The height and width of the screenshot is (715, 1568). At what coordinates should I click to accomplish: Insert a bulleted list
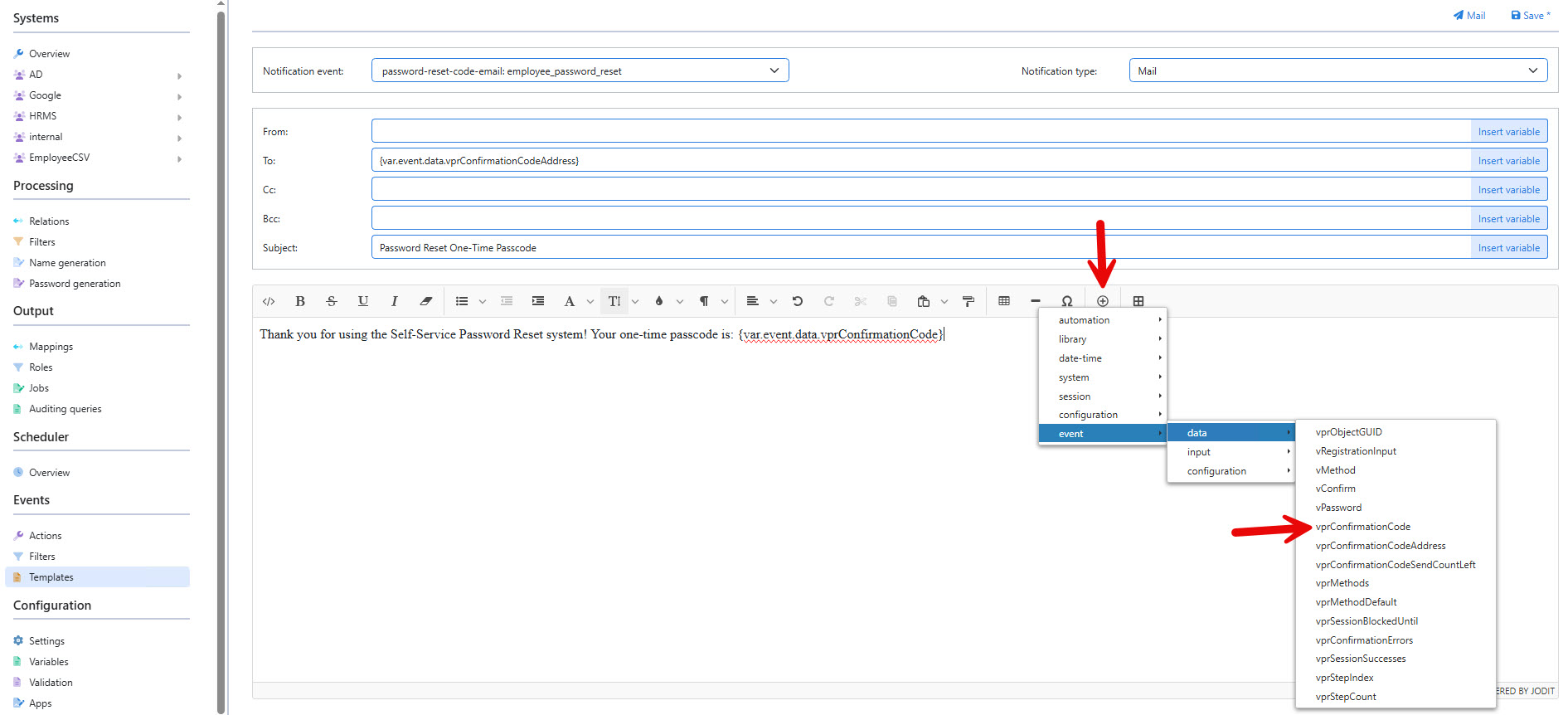pyautogui.click(x=462, y=301)
